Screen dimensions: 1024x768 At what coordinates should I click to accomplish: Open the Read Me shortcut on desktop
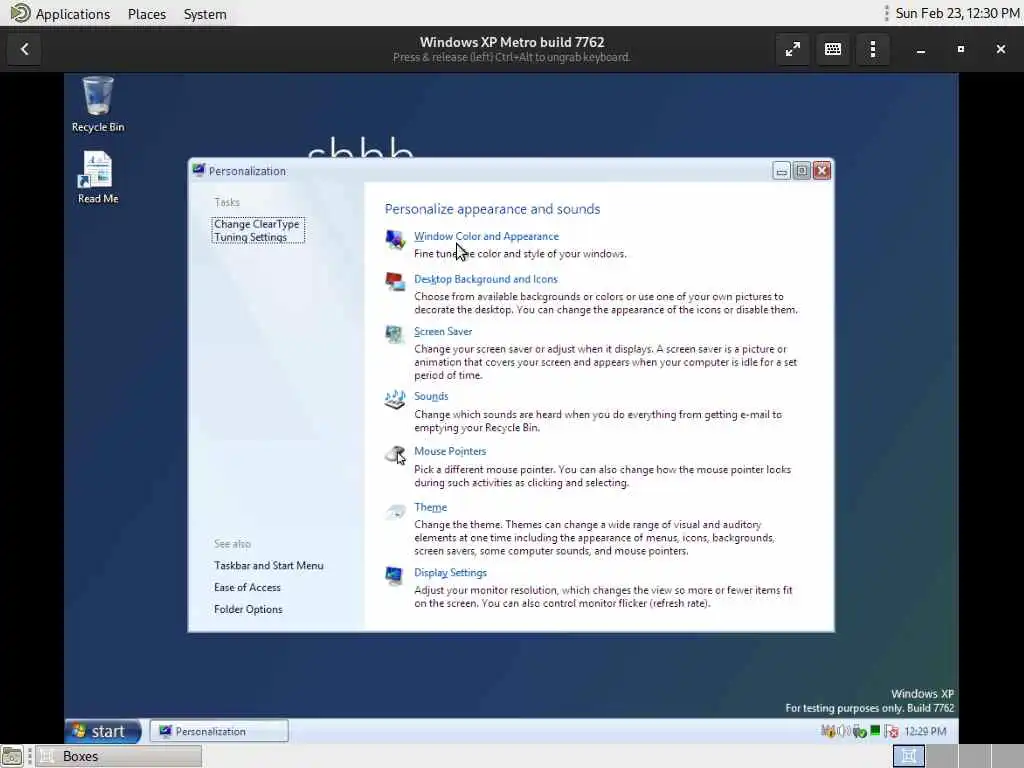(x=98, y=178)
